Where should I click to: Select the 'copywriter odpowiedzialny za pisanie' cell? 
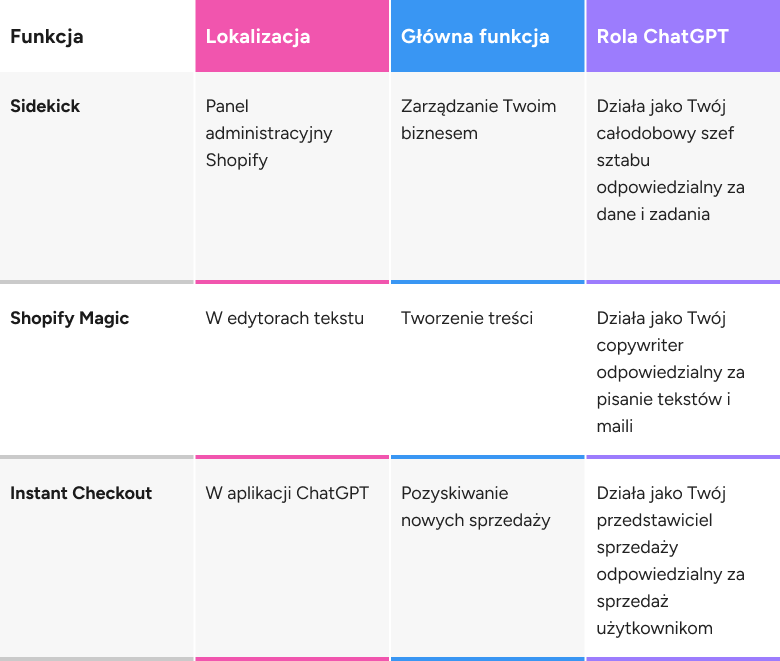(671, 372)
